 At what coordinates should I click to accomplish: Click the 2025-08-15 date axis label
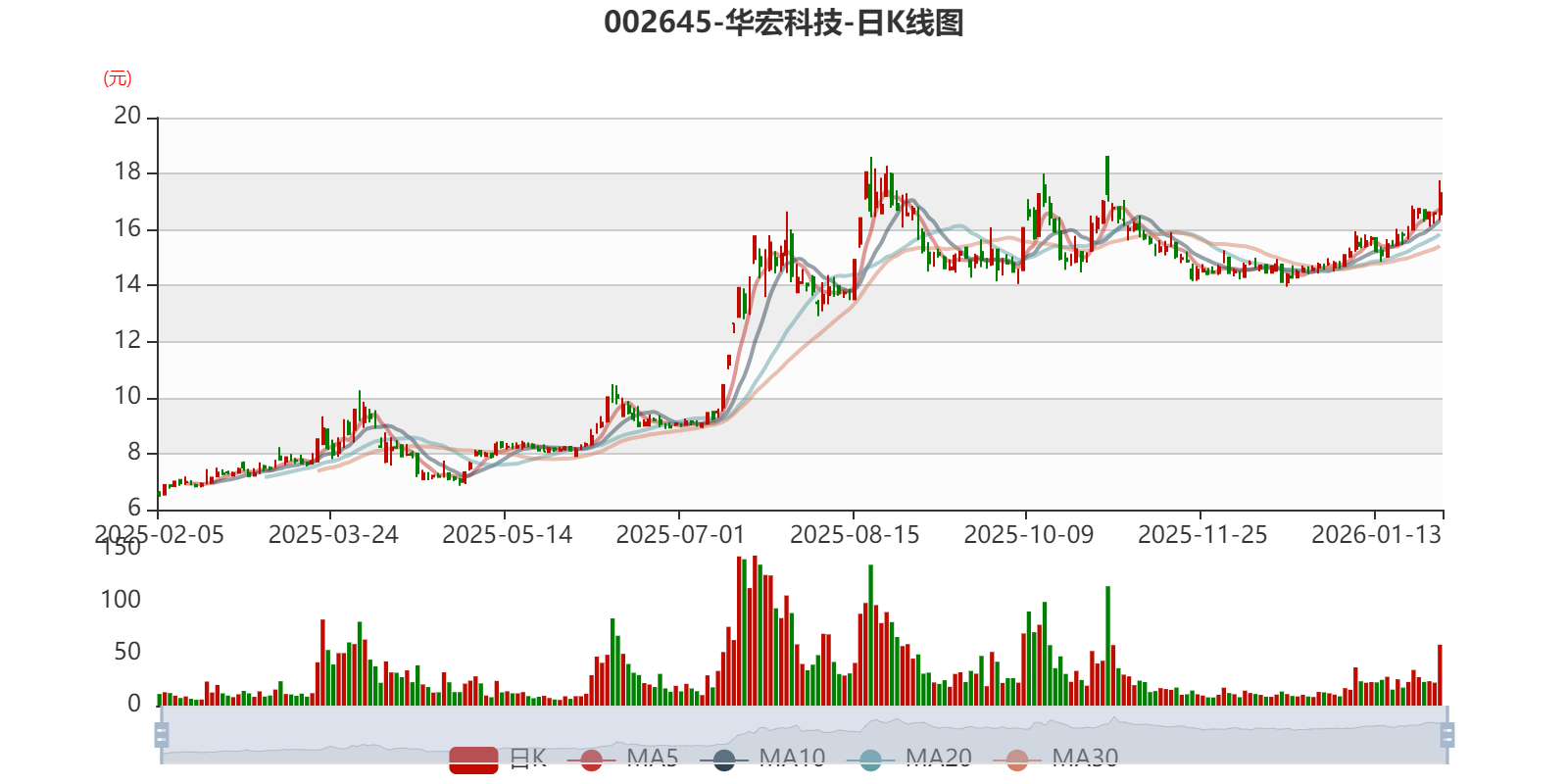(855, 535)
